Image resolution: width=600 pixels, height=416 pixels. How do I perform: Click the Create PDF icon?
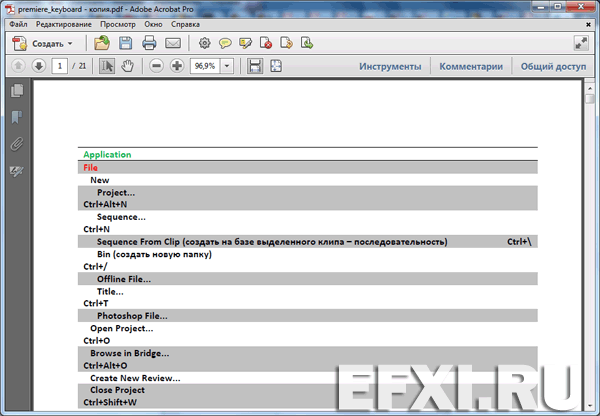click(19, 43)
